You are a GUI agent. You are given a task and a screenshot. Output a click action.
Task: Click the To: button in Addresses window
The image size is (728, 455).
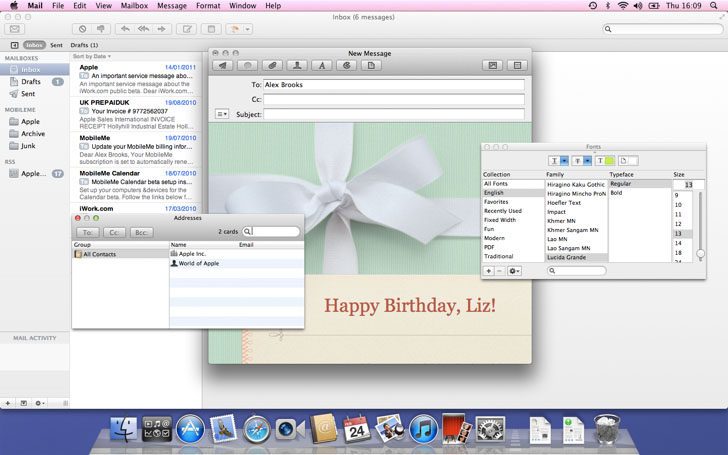pyautogui.click(x=88, y=233)
